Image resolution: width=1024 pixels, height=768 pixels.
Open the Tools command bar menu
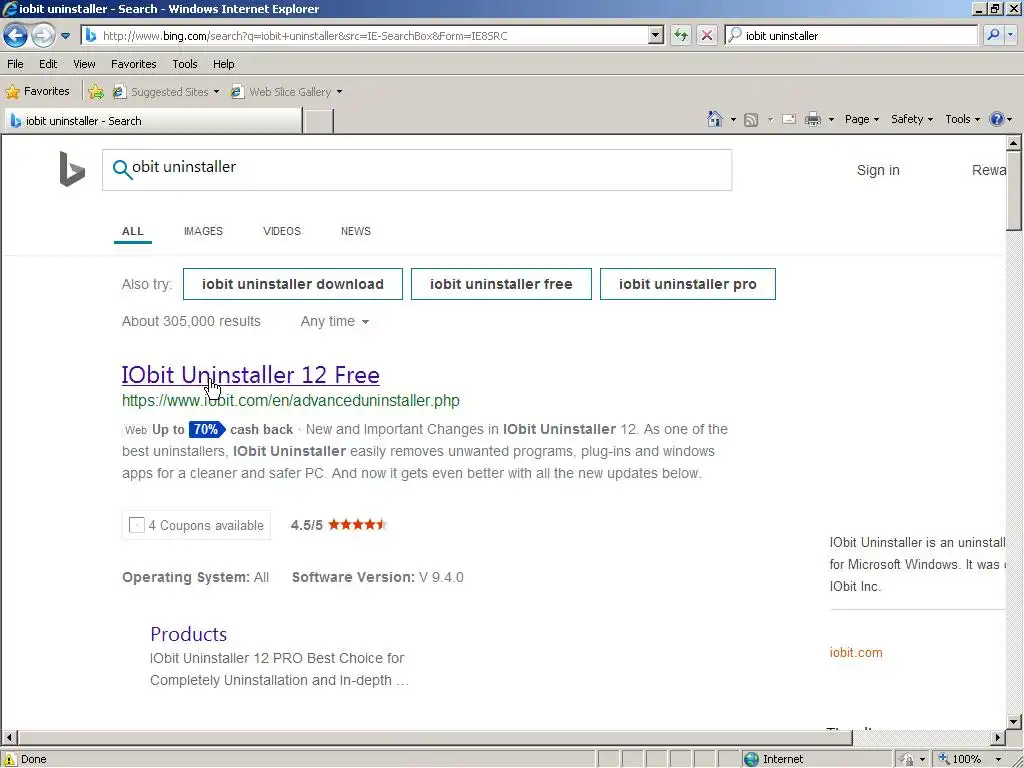(962, 119)
